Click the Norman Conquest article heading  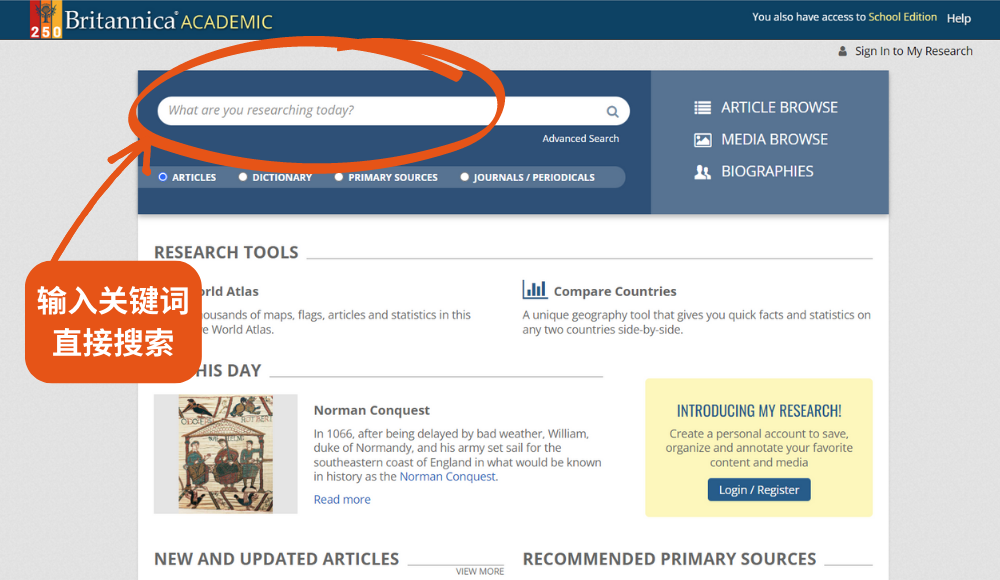pyautogui.click(x=372, y=410)
